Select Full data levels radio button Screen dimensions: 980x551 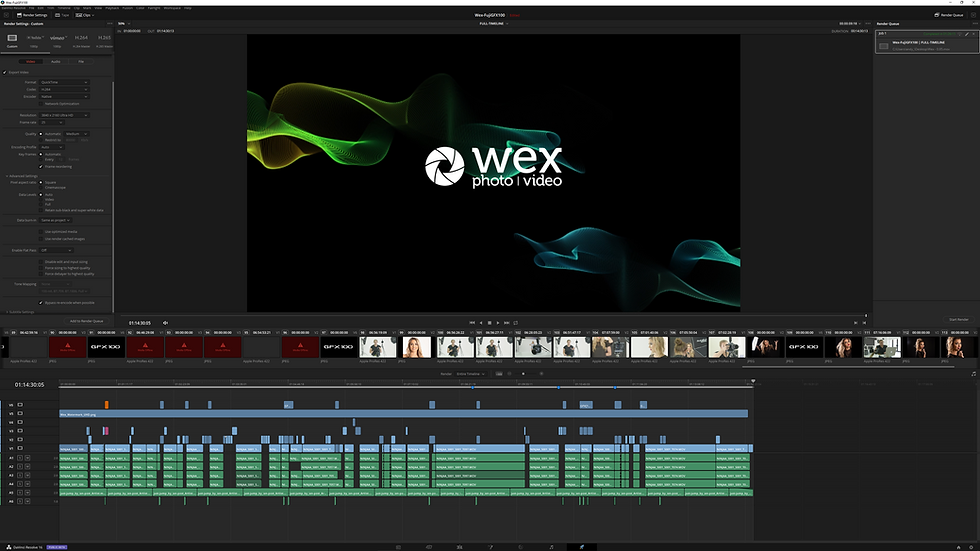tap(41, 204)
